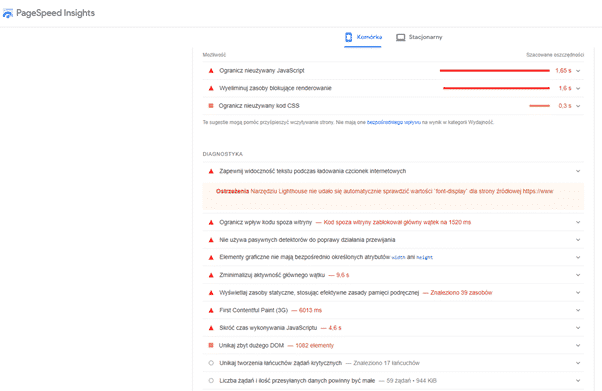The image size is (602, 391).
Task: Switch to the Stacjonarny tab
Action: 419,37
